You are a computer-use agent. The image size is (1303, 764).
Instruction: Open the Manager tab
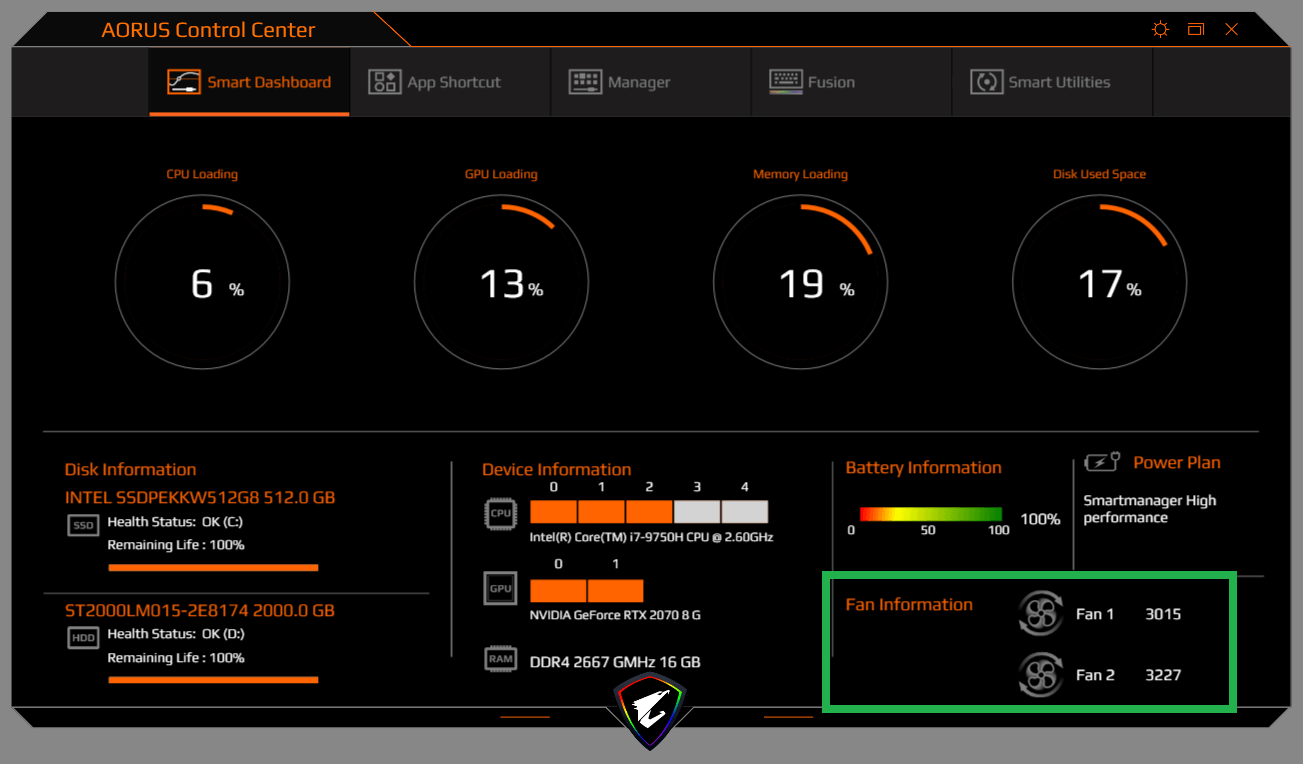650,82
